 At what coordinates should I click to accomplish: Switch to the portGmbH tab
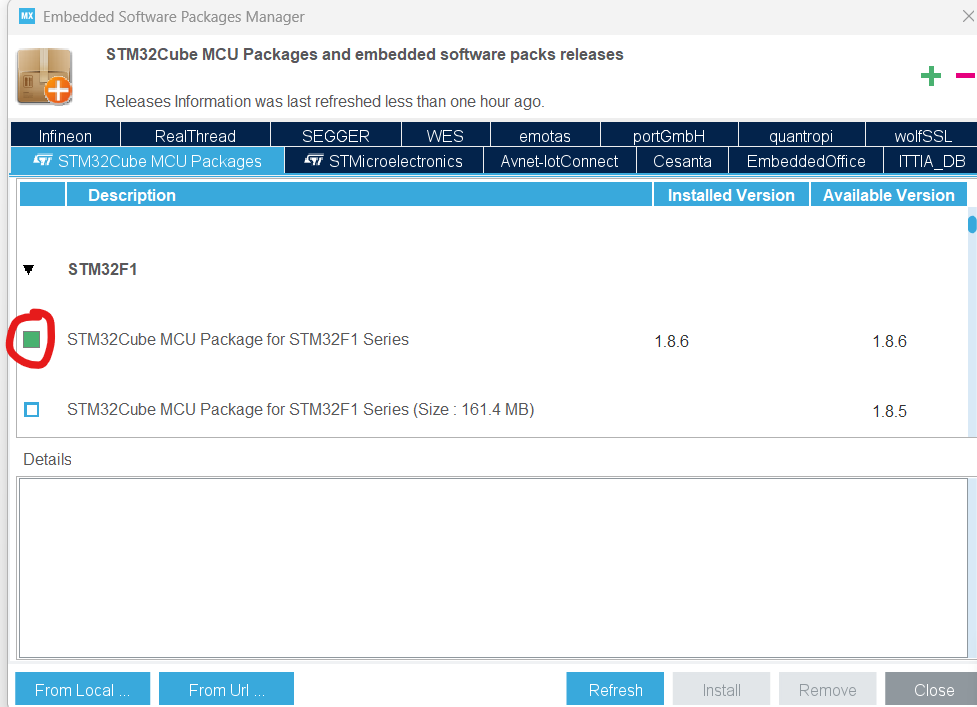[x=669, y=135]
